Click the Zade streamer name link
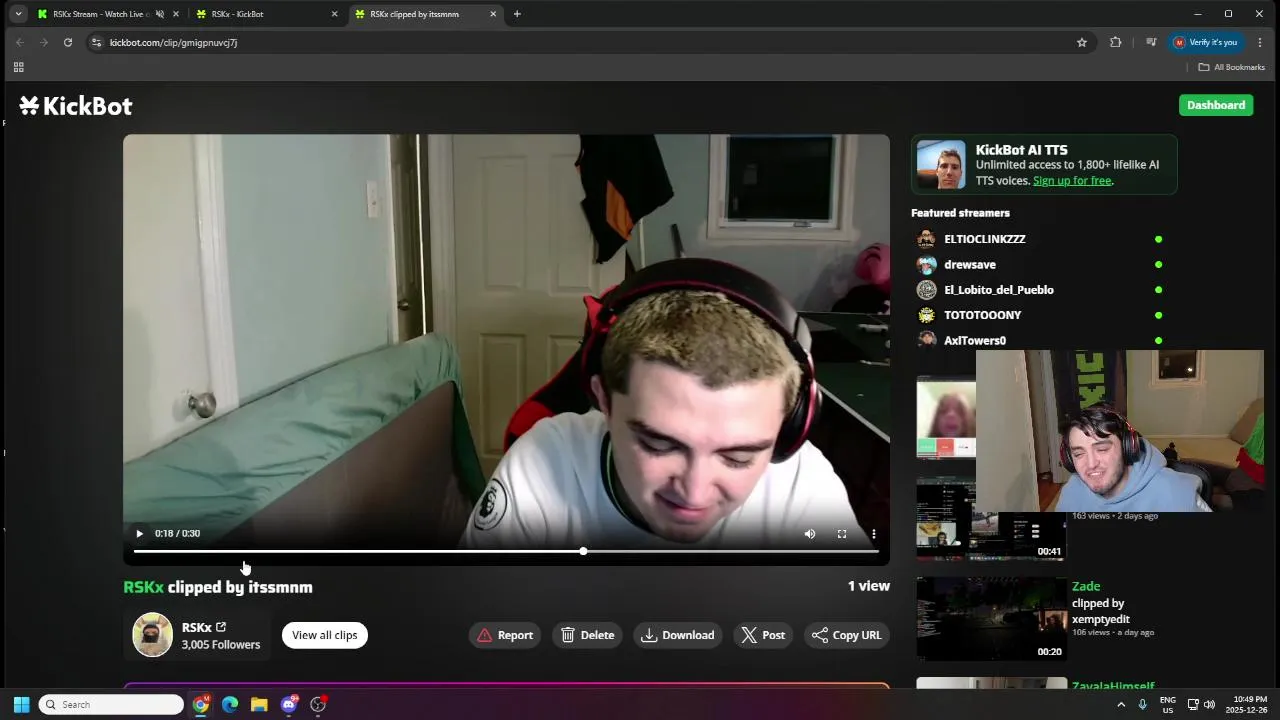The width and height of the screenshot is (1280, 720). click(x=1086, y=587)
